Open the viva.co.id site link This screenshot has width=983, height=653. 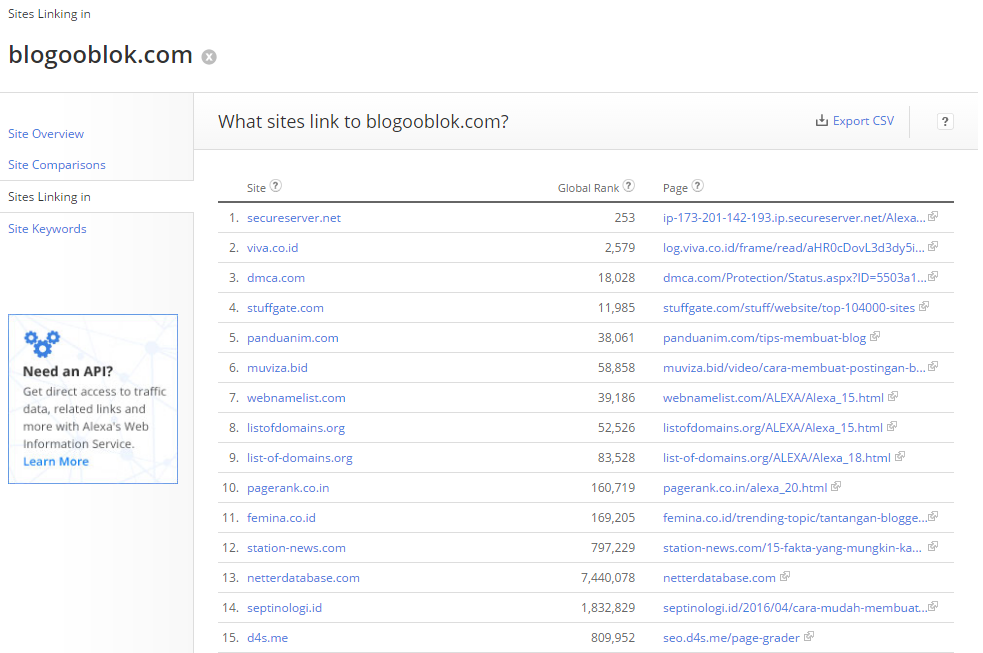pyautogui.click(x=272, y=247)
